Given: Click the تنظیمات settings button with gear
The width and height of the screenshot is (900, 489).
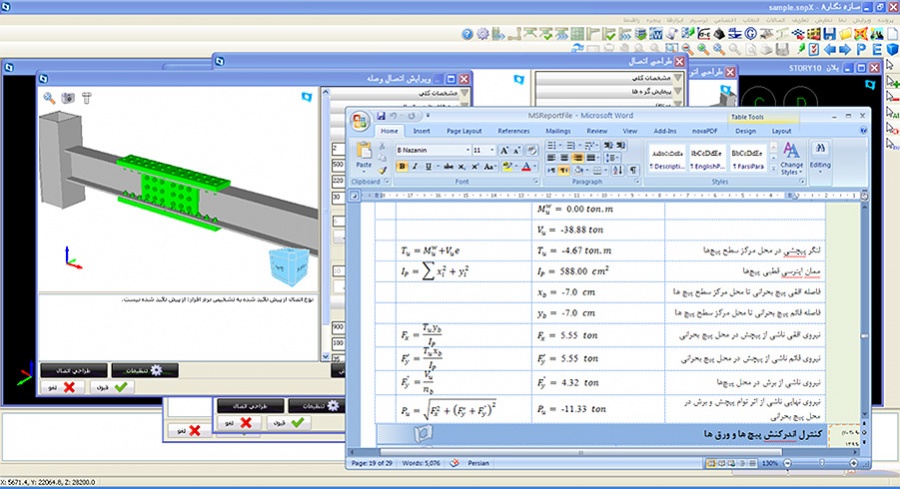Looking at the screenshot, I should click(144, 370).
